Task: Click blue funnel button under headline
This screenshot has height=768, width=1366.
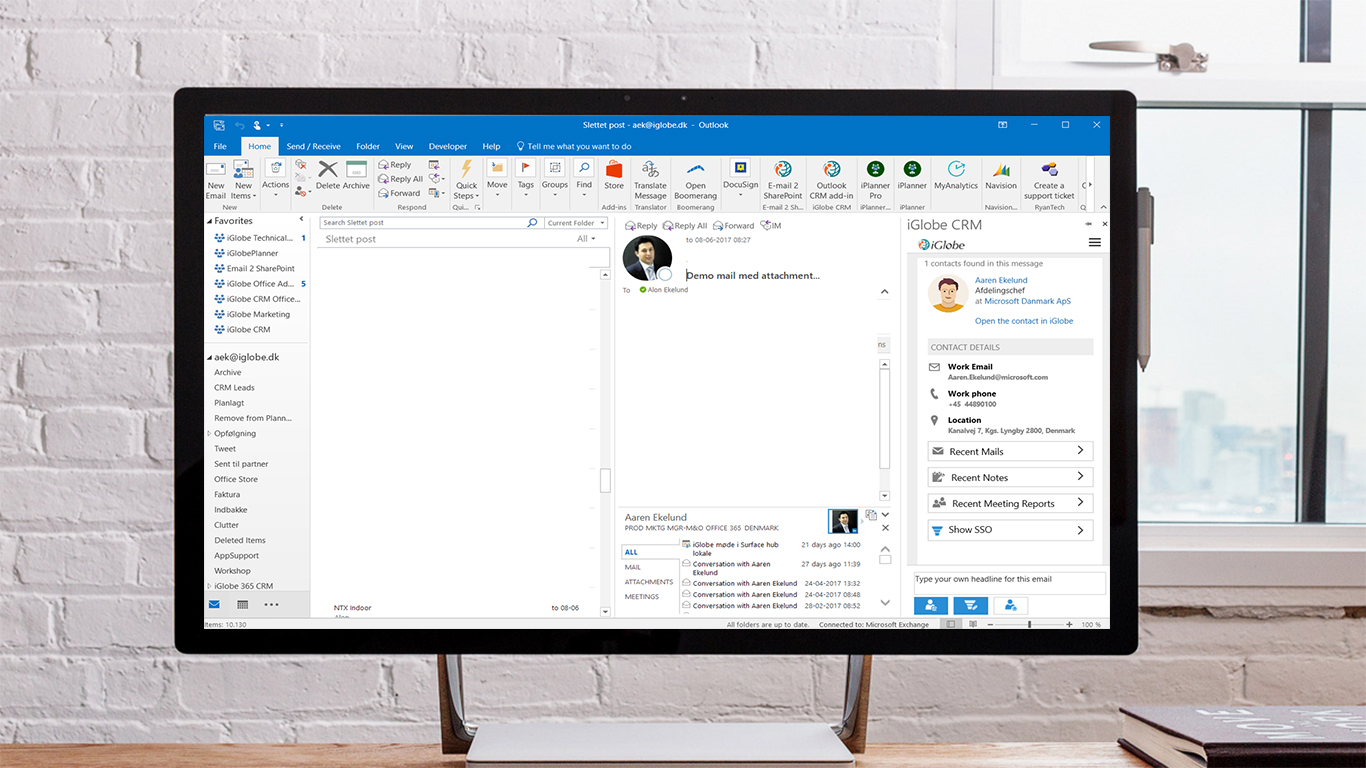Action: 970,605
